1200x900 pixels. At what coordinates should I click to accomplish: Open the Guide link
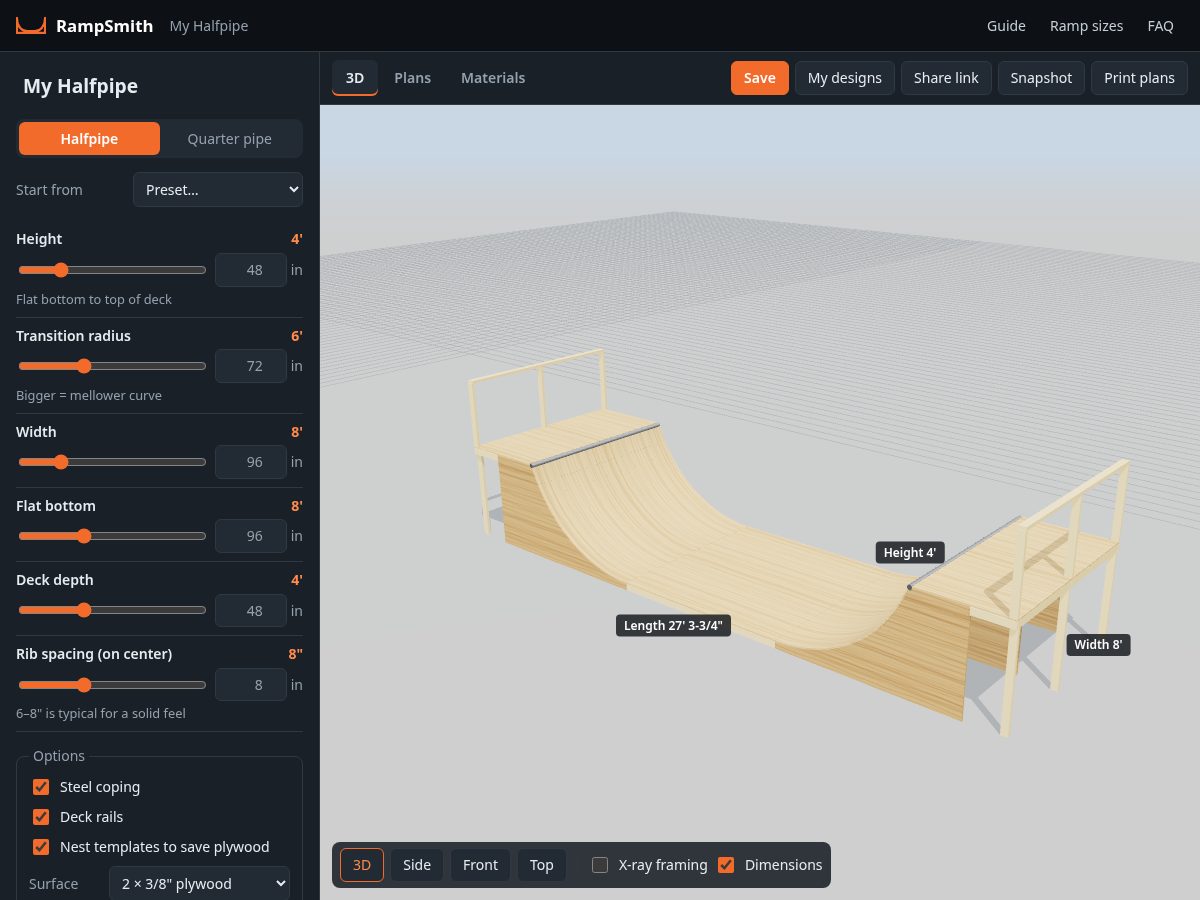1006,26
